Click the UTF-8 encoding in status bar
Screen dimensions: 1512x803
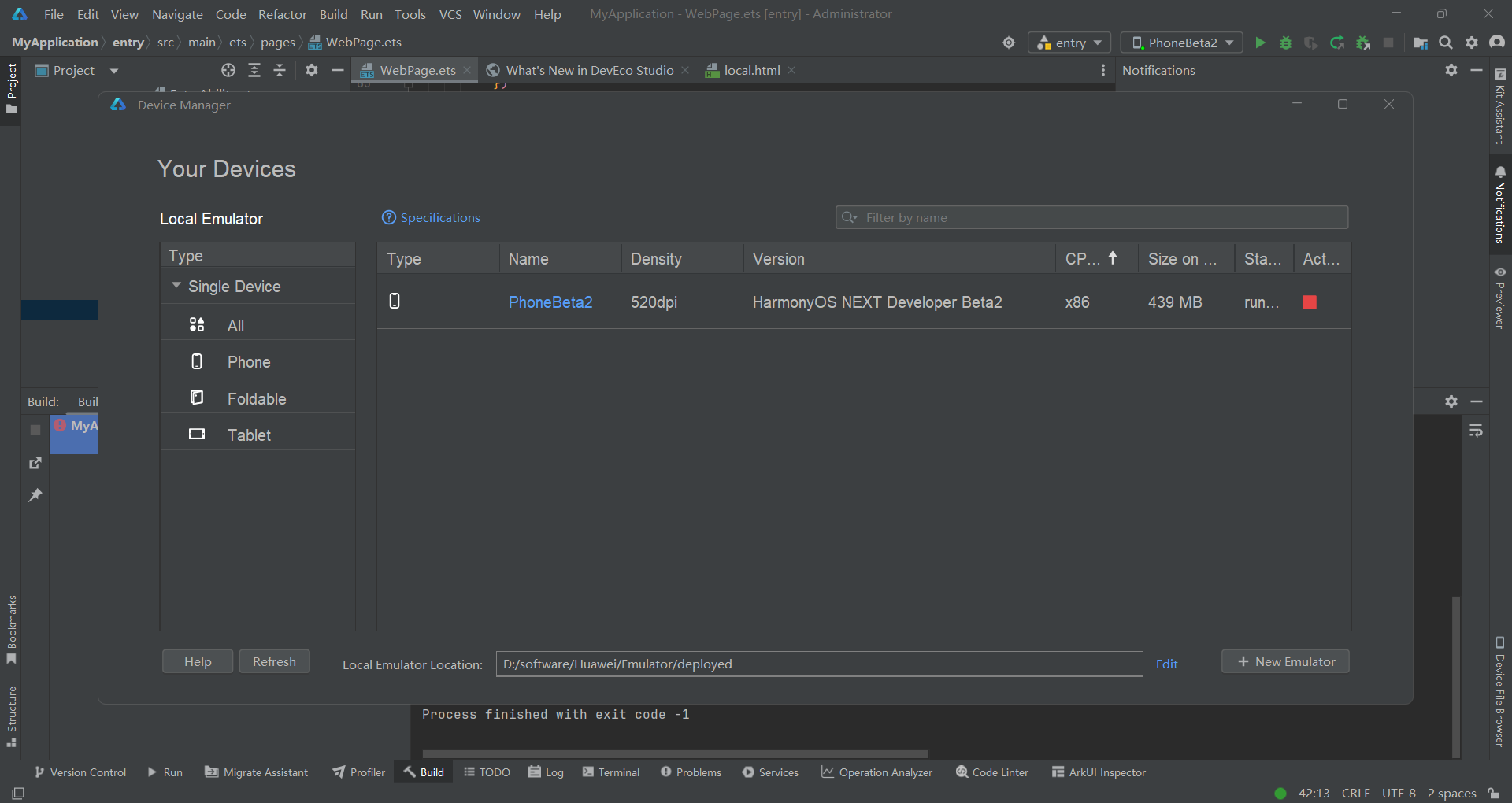pyautogui.click(x=1399, y=793)
